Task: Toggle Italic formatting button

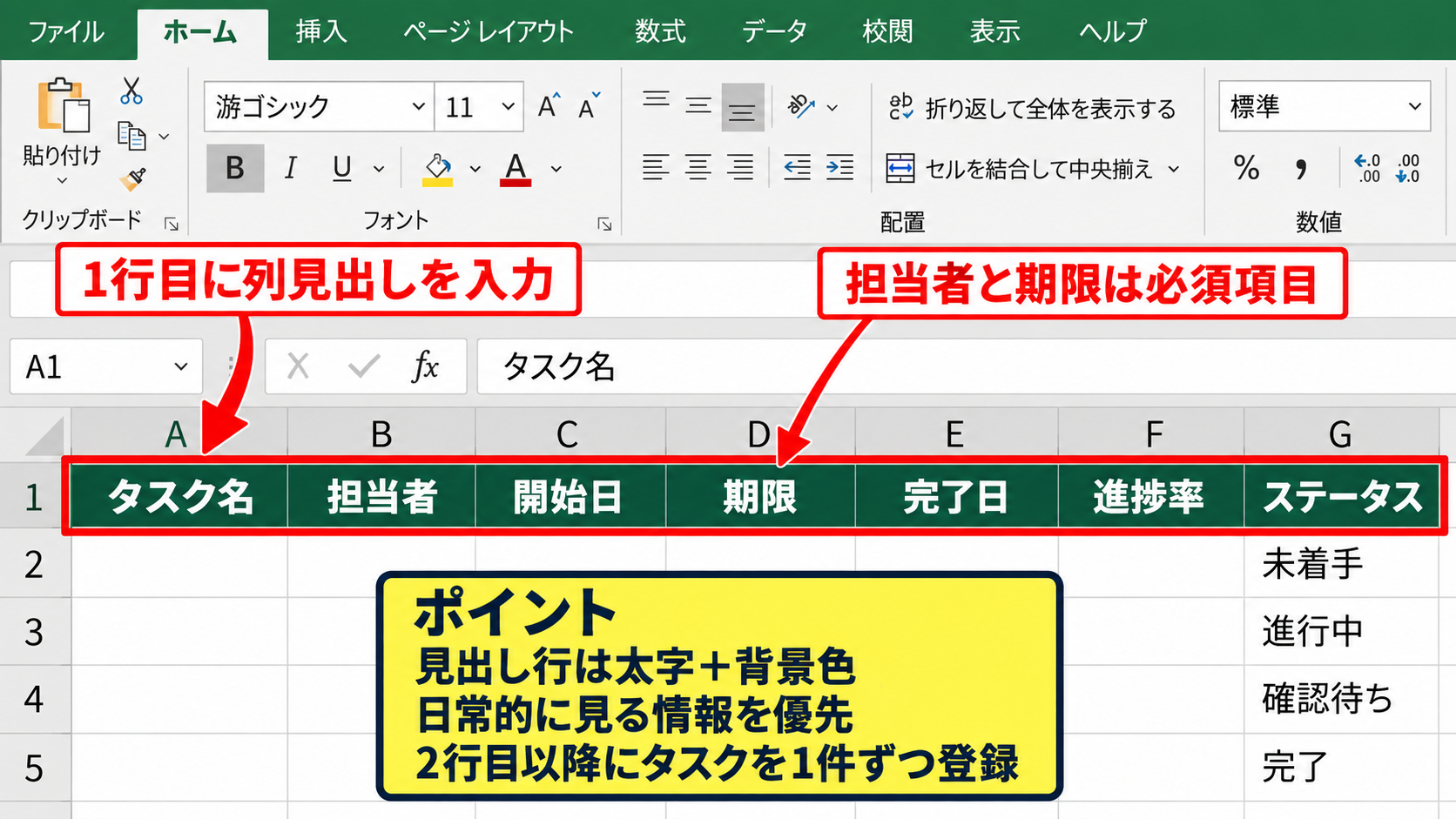Action: click(291, 168)
